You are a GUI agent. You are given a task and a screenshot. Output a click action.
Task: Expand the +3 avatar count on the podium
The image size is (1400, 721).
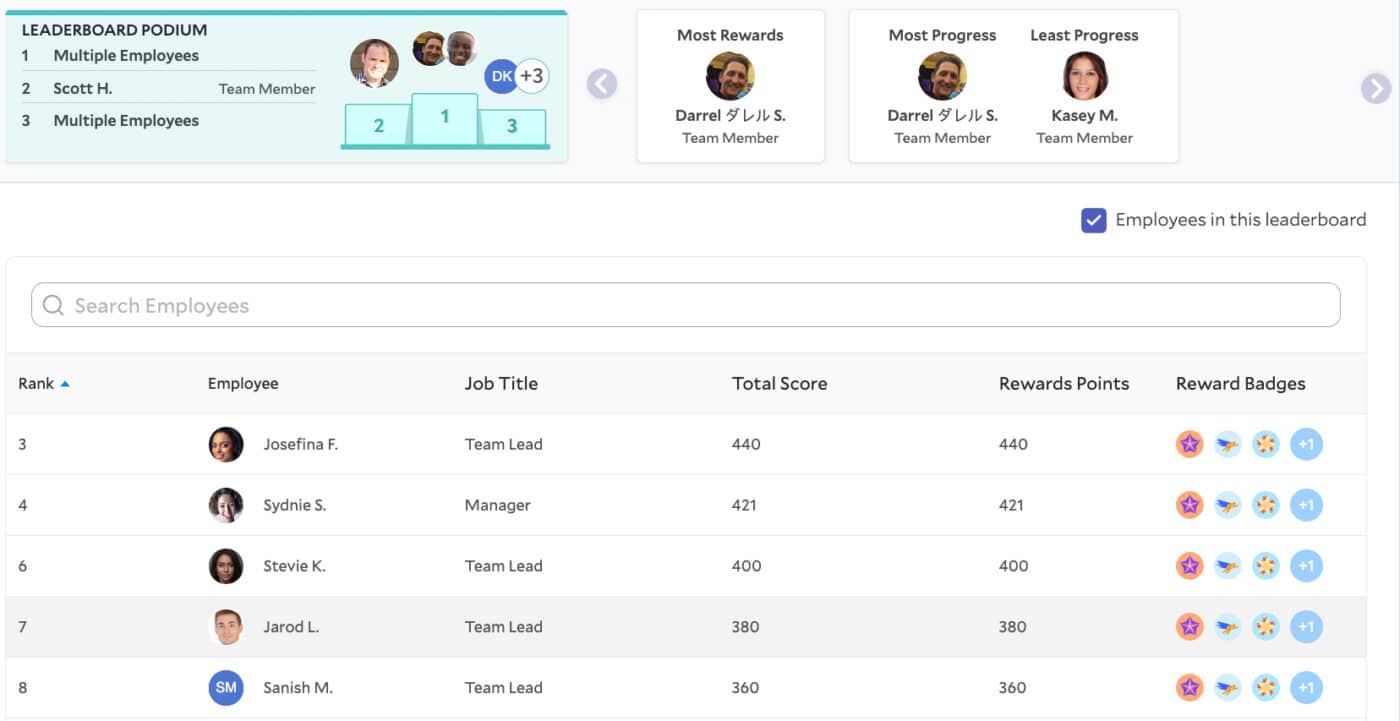[x=533, y=74]
